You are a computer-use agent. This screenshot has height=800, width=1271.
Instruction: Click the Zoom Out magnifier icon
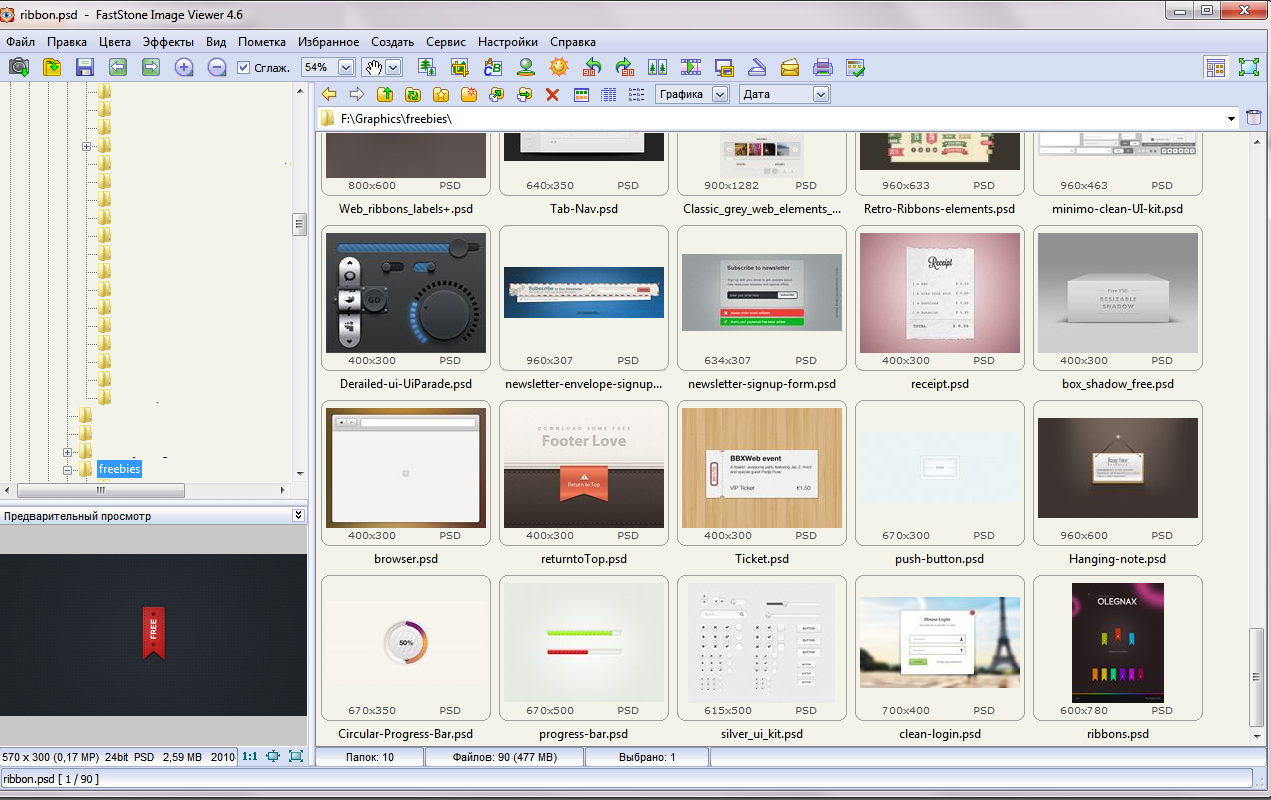click(216, 68)
